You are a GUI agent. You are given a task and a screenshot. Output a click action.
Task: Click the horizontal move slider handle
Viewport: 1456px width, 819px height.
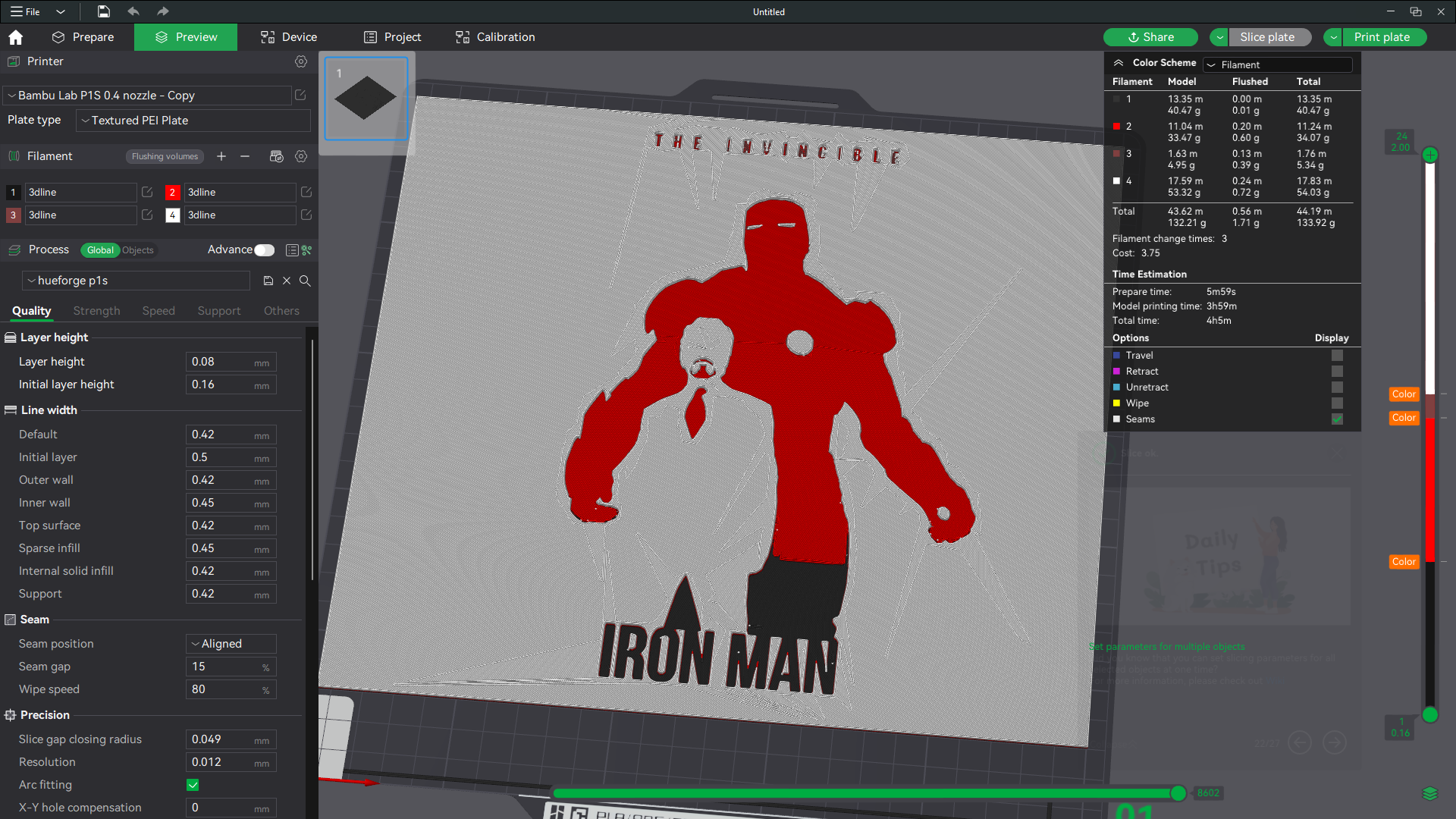coord(1178,793)
